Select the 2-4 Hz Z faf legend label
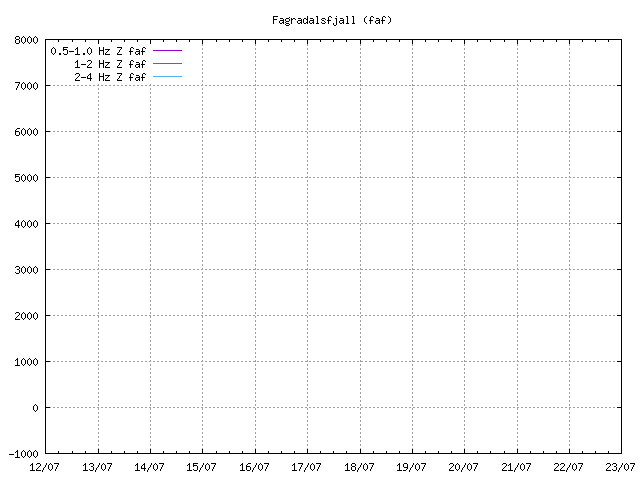Image resolution: width=640 pixels, height=480 pixels. (x=110, y=76)
